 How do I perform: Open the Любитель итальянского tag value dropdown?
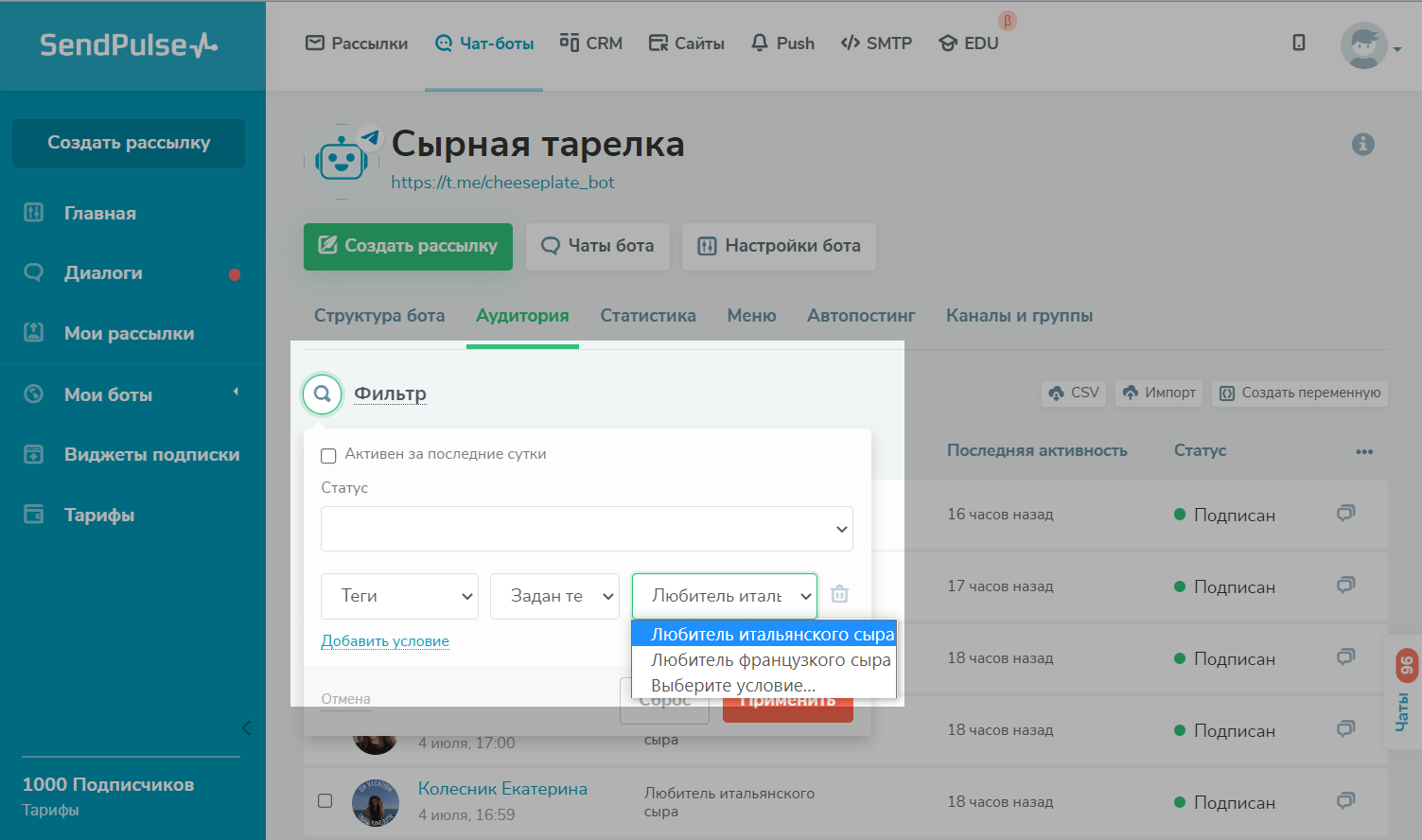tap(725, 596)
